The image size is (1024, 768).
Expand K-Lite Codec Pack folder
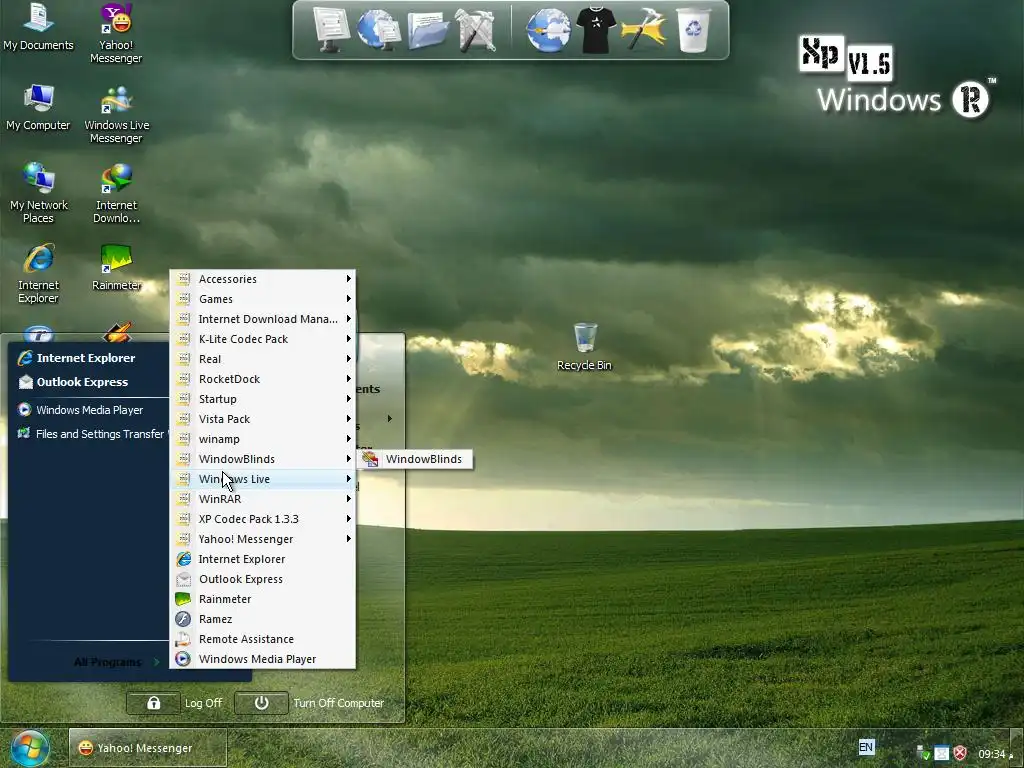[x=263, y=339]
